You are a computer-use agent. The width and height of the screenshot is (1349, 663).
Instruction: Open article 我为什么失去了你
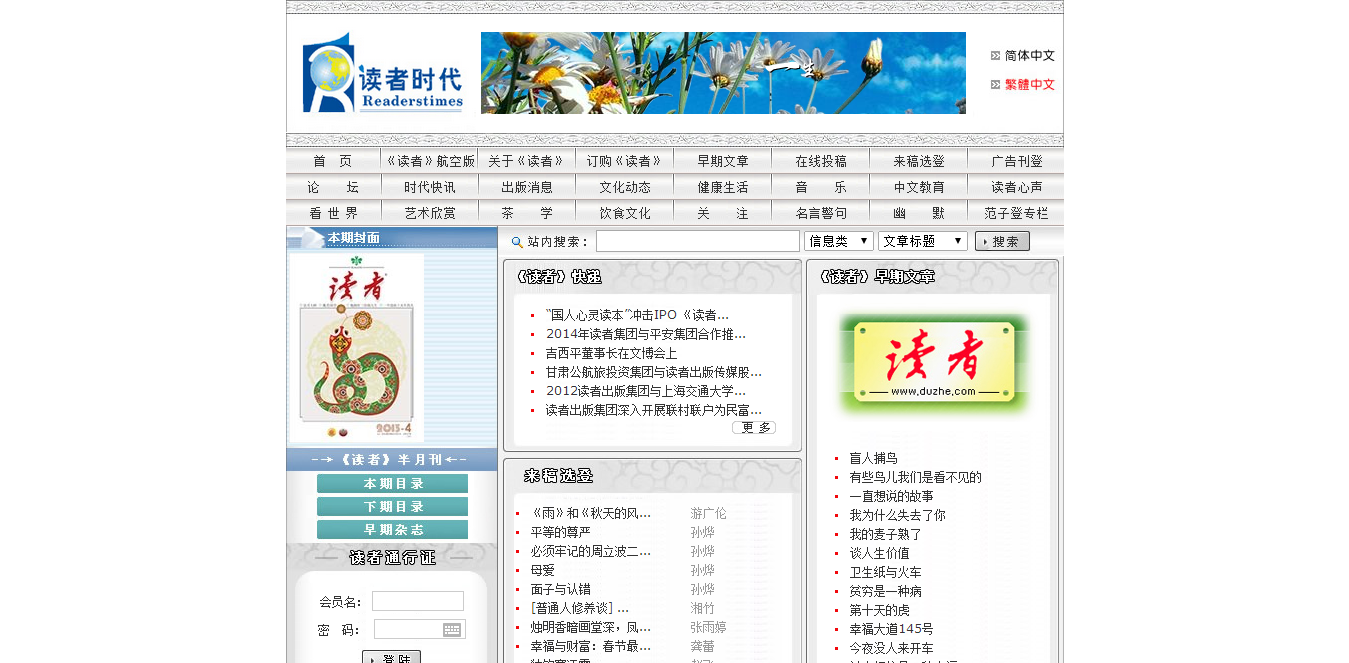coord(897,515)
